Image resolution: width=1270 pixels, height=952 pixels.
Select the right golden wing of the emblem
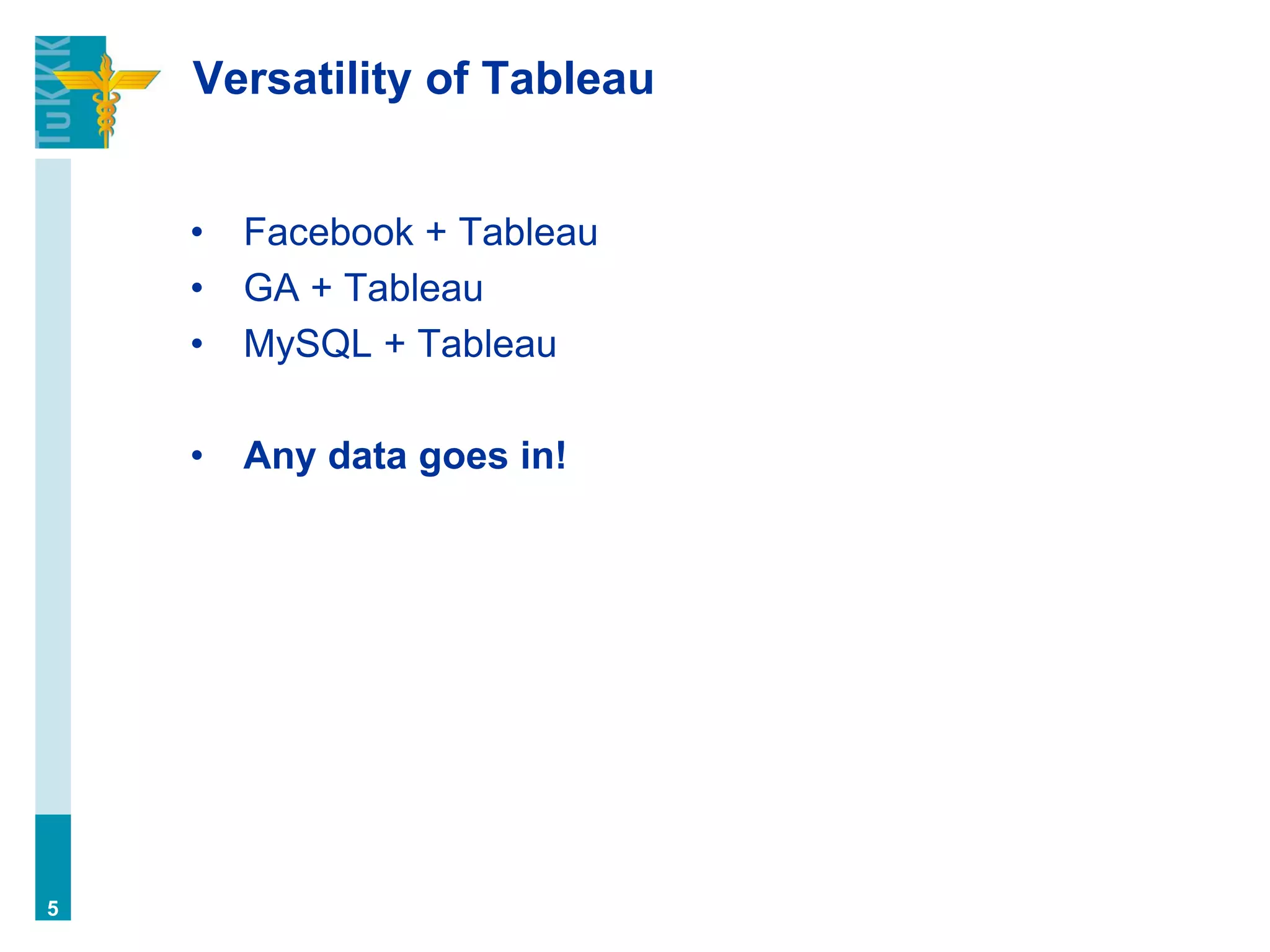click(136, 80)
